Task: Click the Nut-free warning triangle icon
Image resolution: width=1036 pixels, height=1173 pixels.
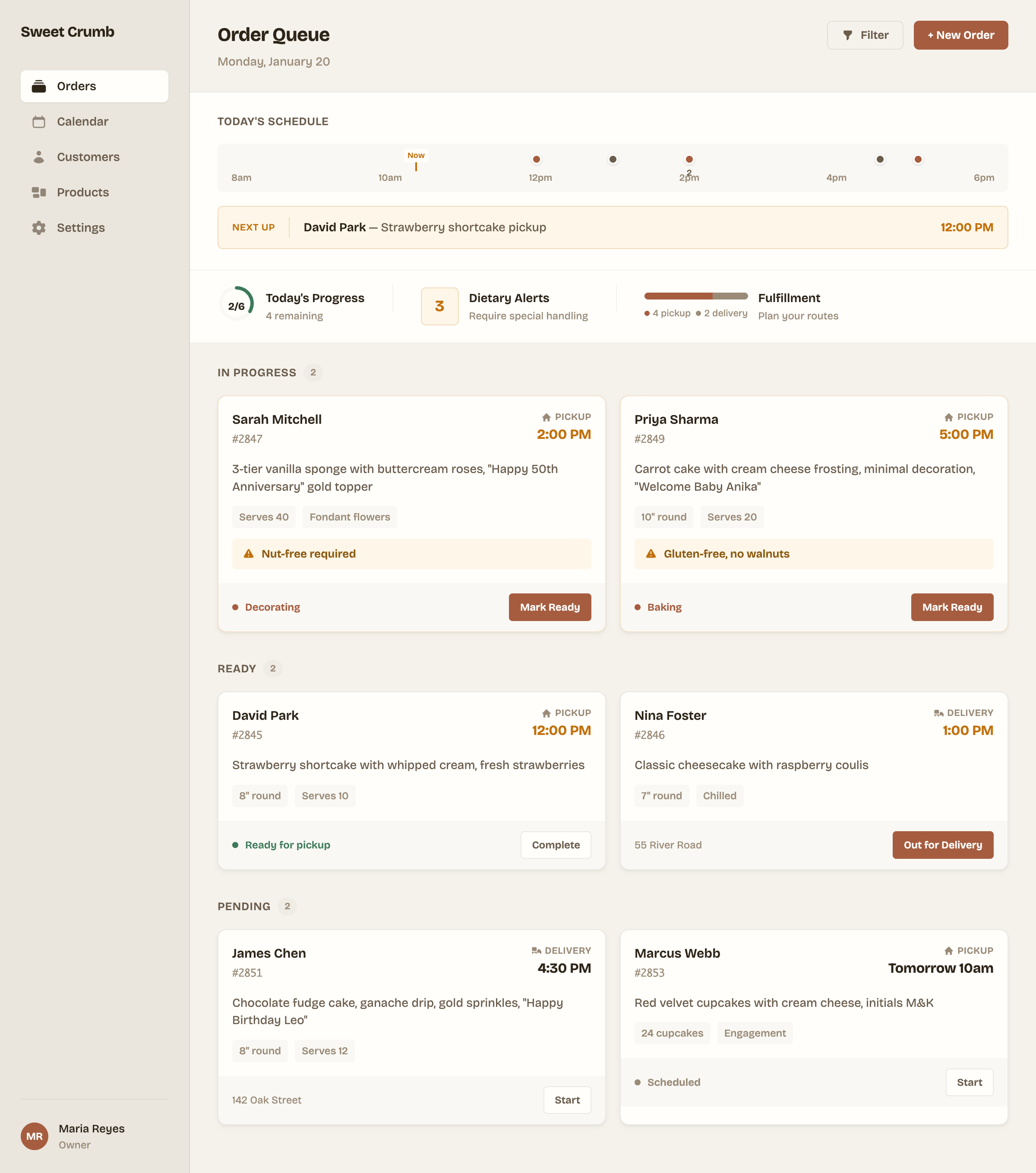Action: [249, 554]
